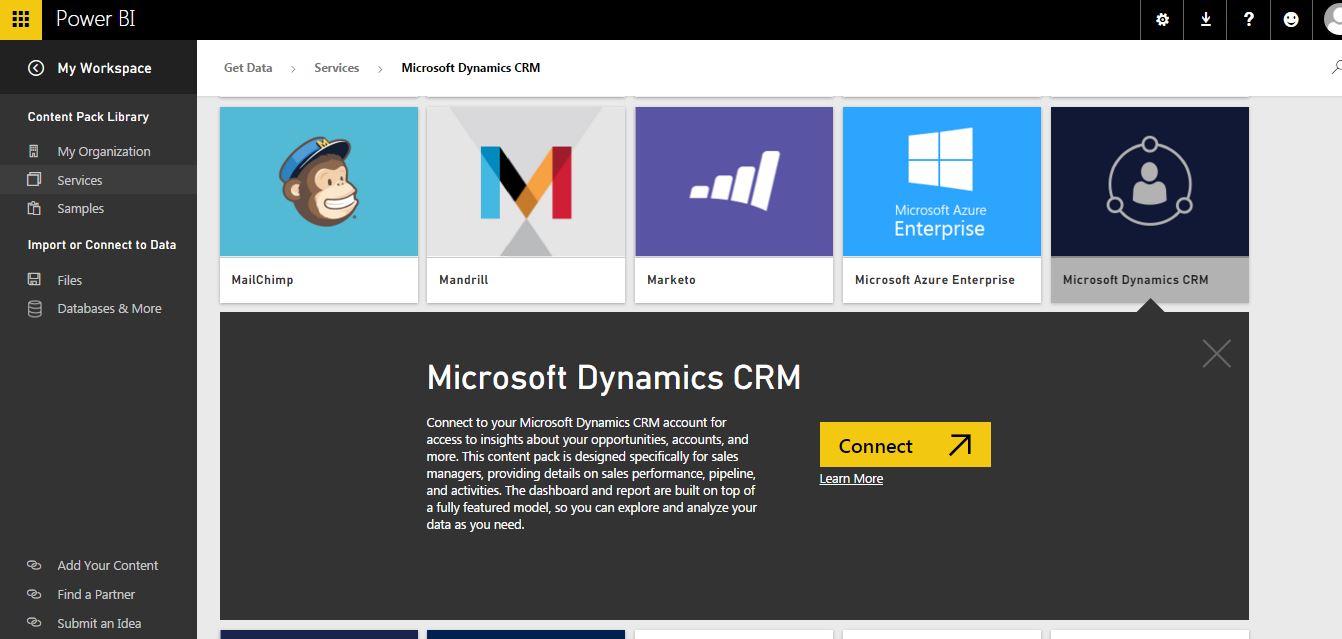Click the Microsoft Dynamics CRM tile label
1342x639 pixels.
coord(1136,280)
